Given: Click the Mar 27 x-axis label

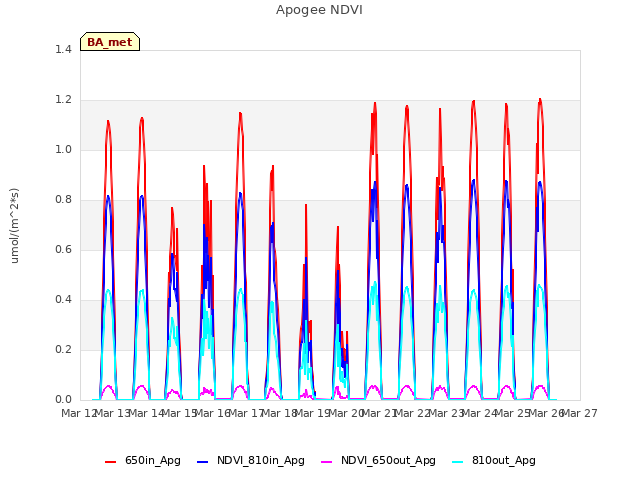Looking at the screenshot, I should tap(580, 413).
